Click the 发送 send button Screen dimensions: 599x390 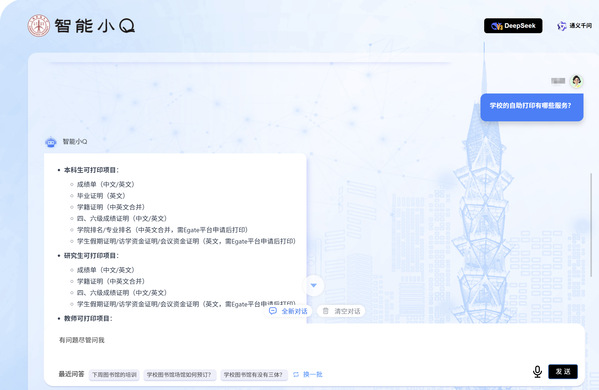[x=563, y=372]
